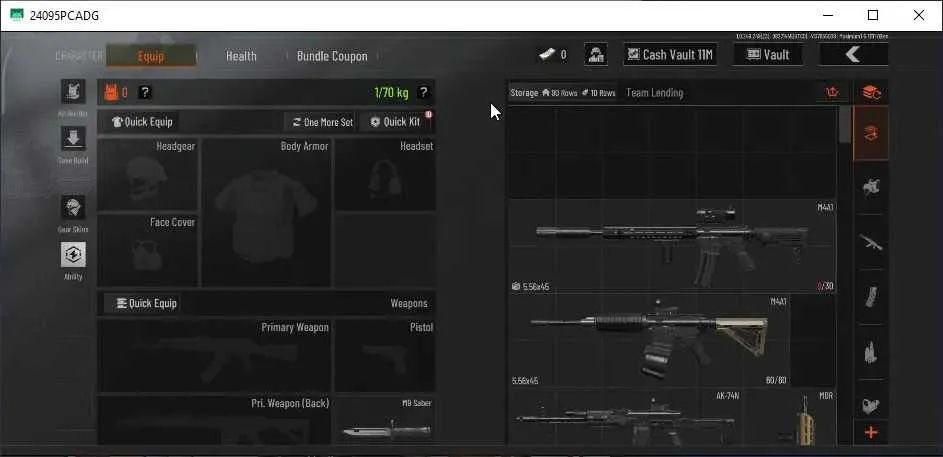
Task: Open the Vault button
Action: [768, 55]
